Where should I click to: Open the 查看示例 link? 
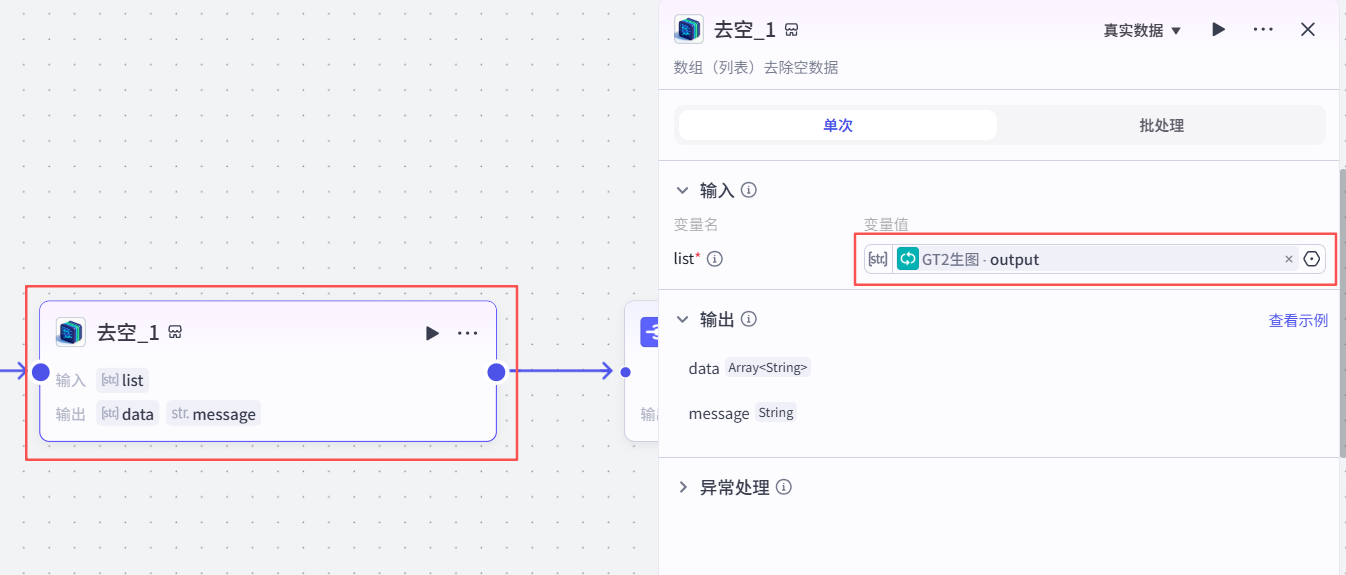(1298, 320)
